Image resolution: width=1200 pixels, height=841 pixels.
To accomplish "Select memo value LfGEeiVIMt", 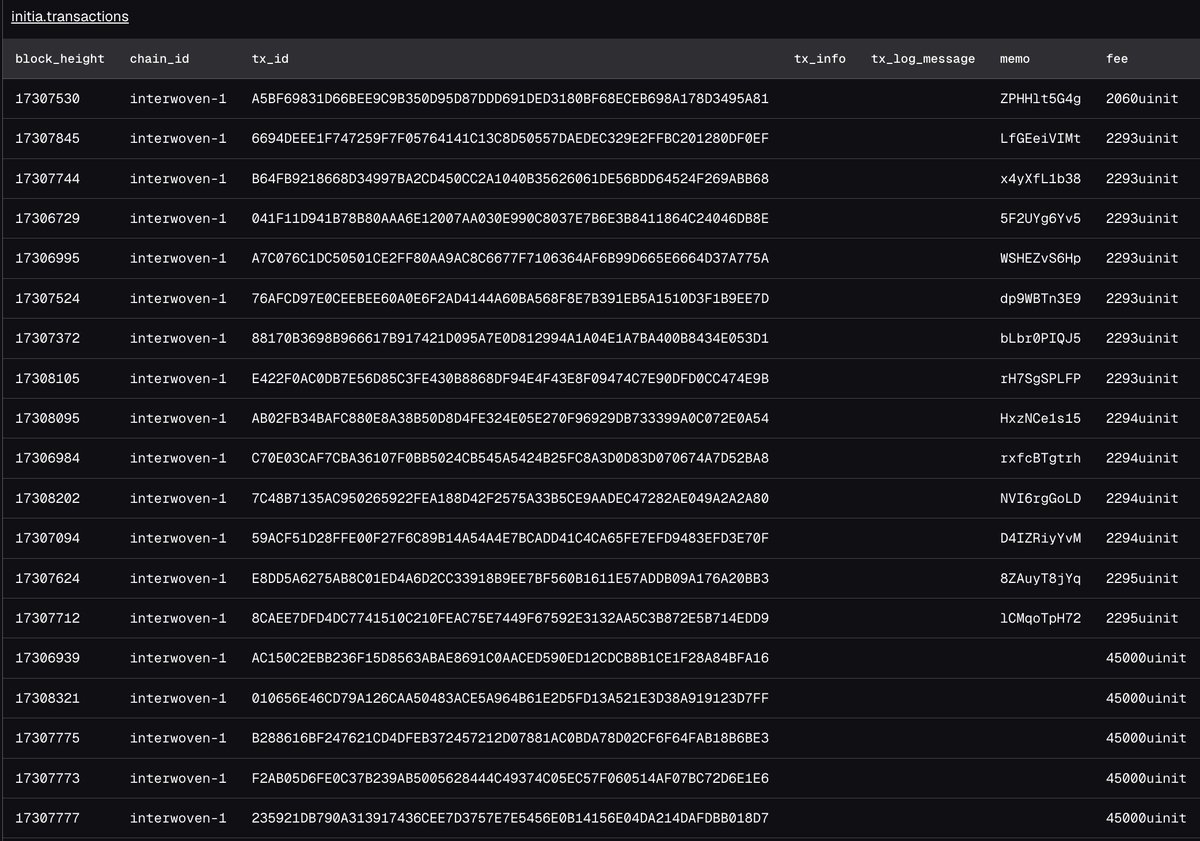I will [1040, 139].
